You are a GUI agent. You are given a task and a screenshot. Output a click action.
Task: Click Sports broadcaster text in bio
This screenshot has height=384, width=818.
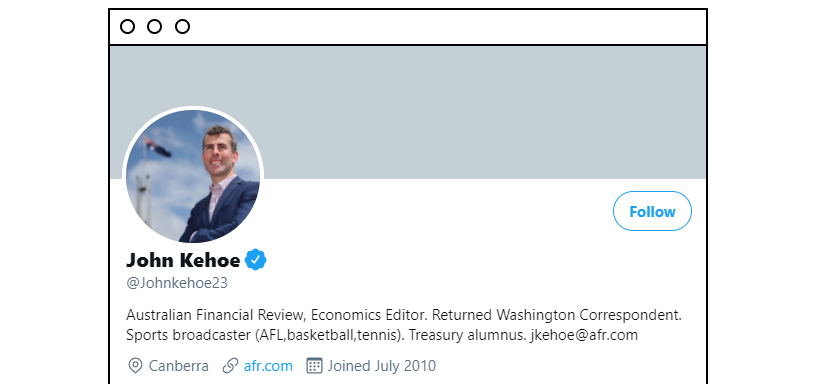pos(189,335)
